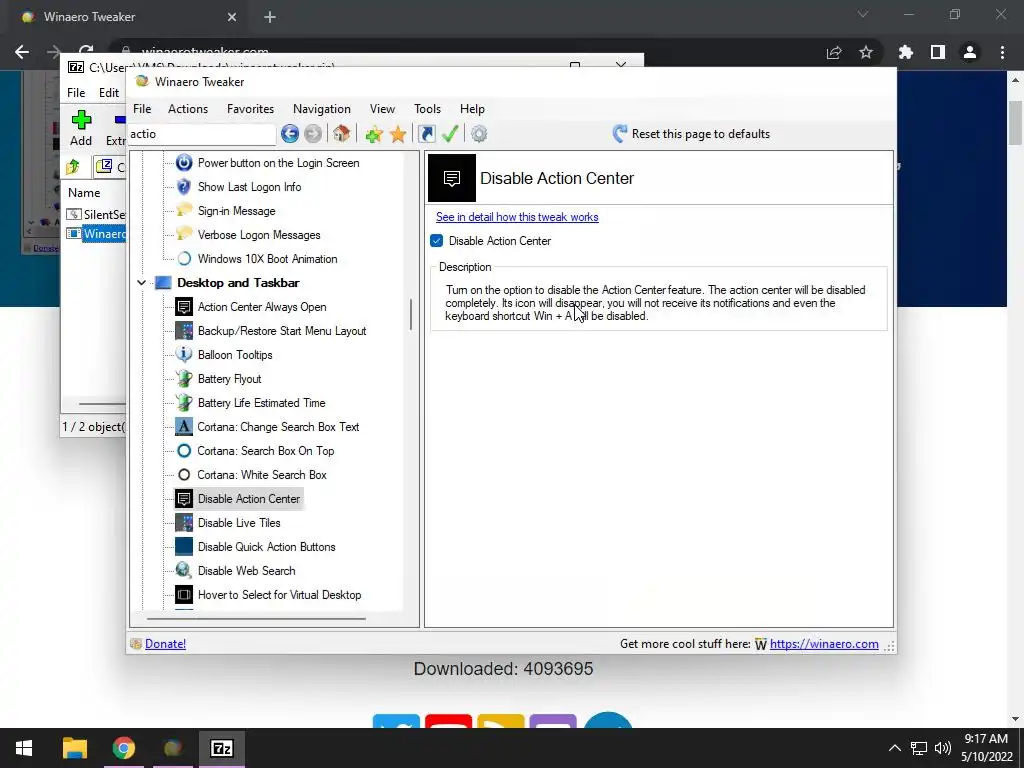Open 'See in detail how this tweak works' link
This screenshot has width=1024, height=768.
(x=517, y=217)
